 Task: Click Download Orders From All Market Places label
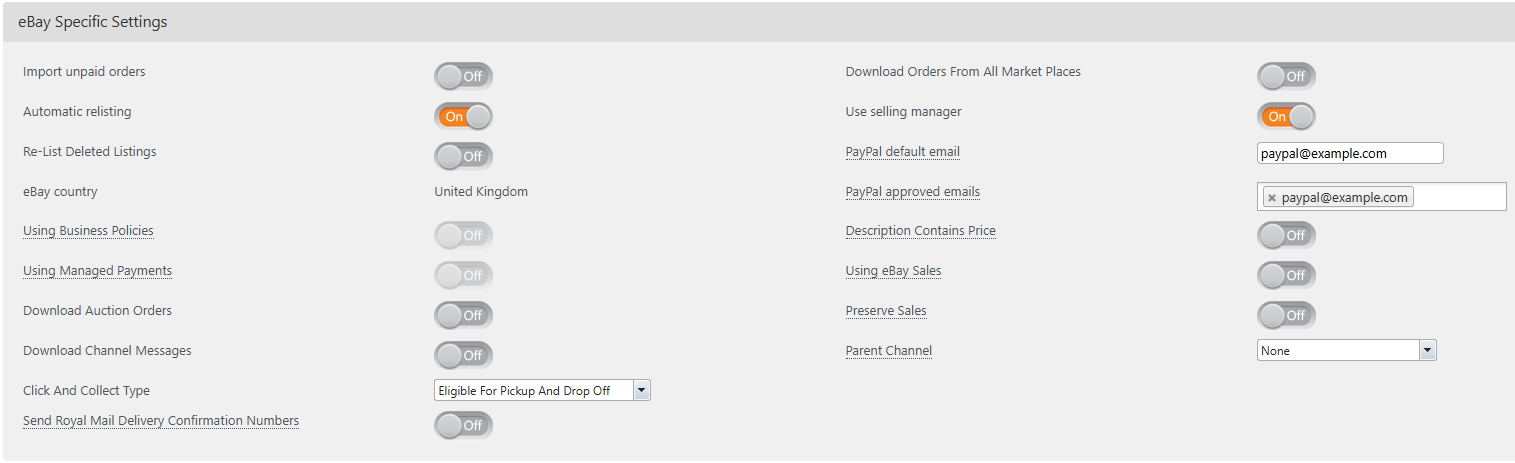coord(963,72)
